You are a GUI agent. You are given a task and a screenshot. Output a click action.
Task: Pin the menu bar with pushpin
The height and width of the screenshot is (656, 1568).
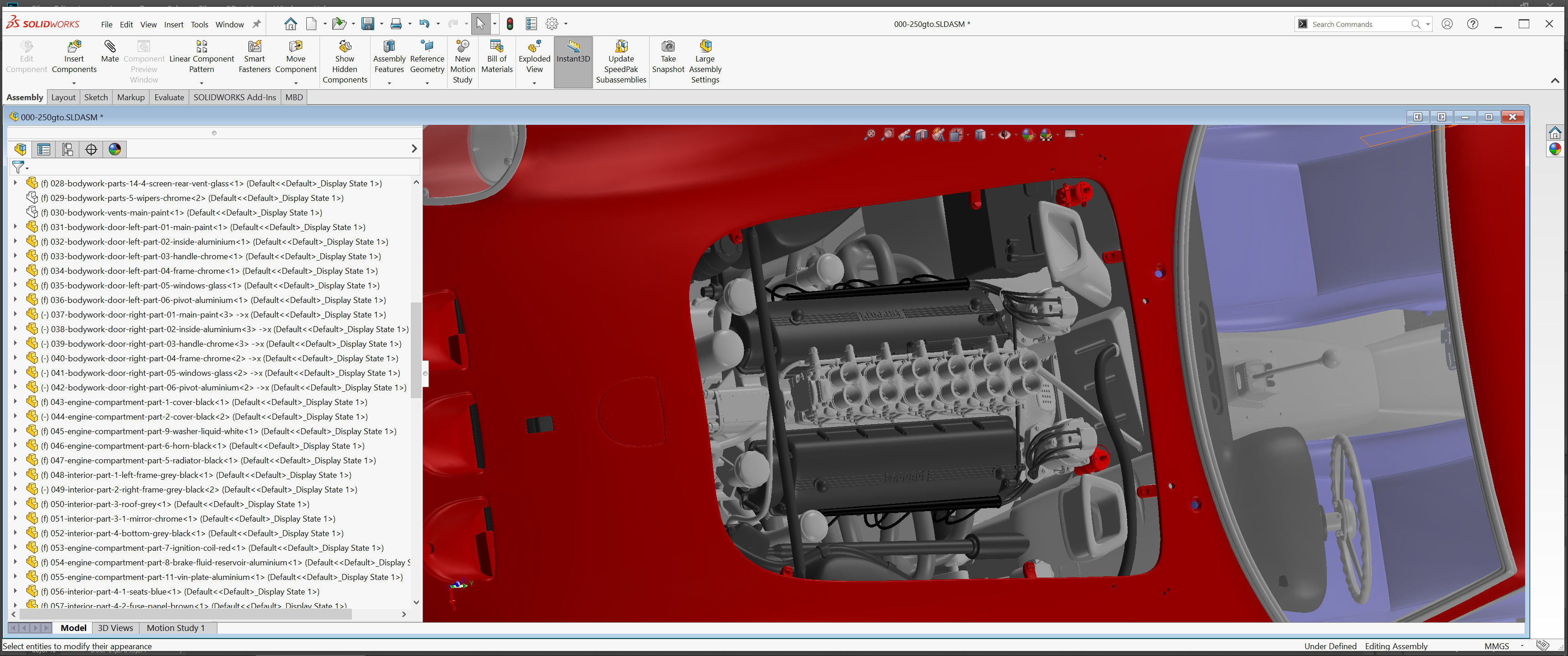click(x=257, y=24)
